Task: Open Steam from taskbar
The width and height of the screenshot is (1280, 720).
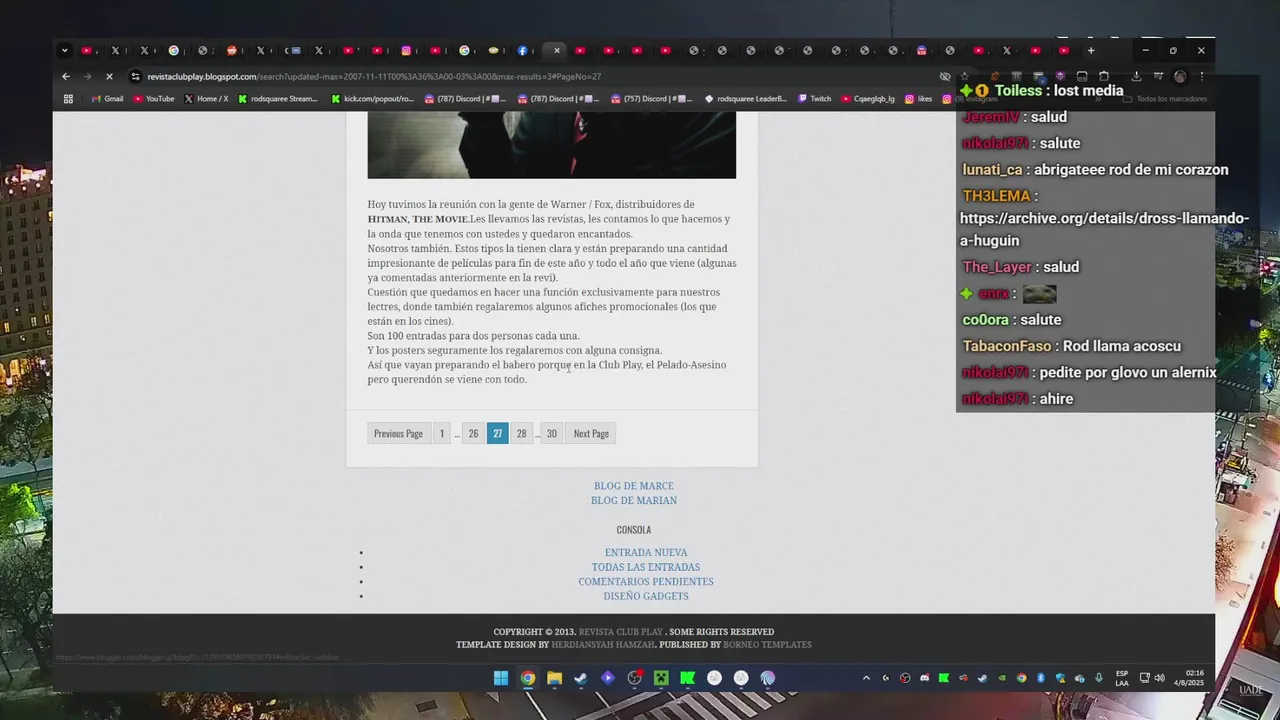Action: tap(581, 678)
